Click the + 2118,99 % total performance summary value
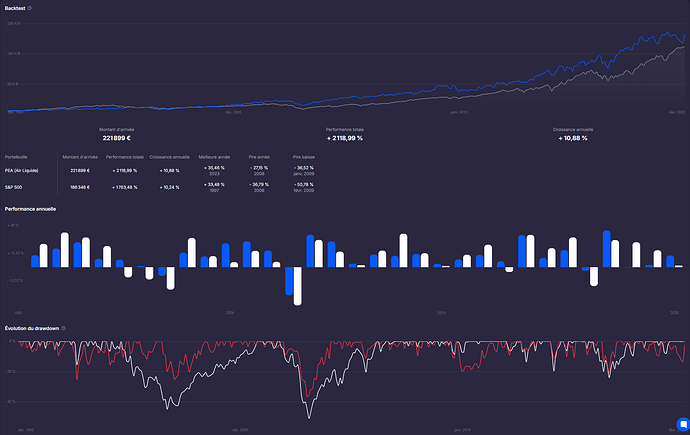The image size is (690, 435). (x=343, y=138)
